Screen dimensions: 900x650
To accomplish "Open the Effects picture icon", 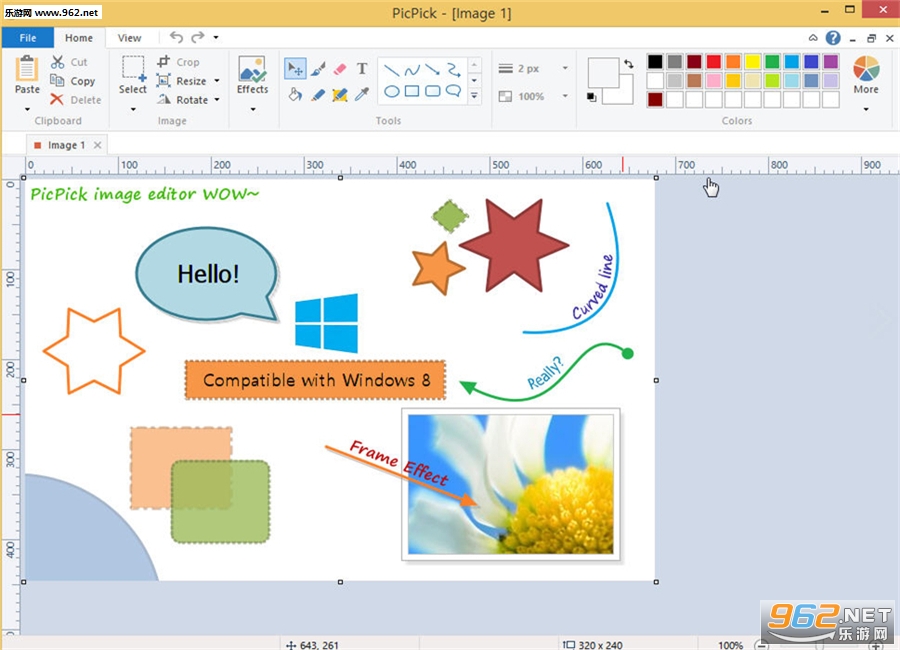I will (252, 68).
